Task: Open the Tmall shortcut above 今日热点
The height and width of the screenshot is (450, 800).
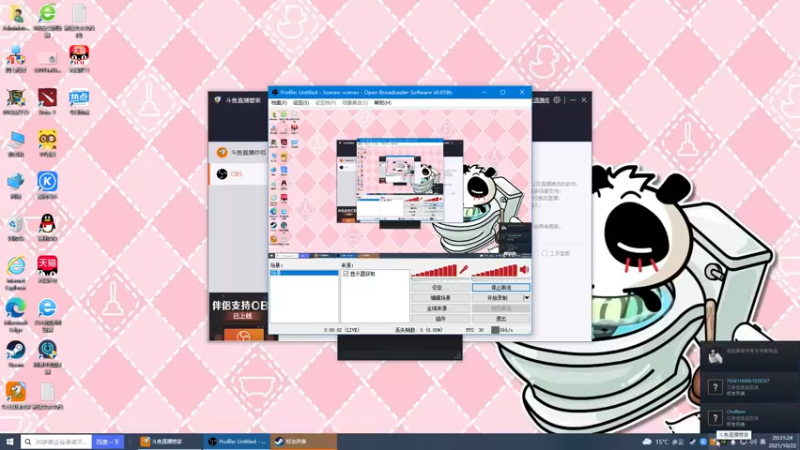Action: (x=79, y=59)
